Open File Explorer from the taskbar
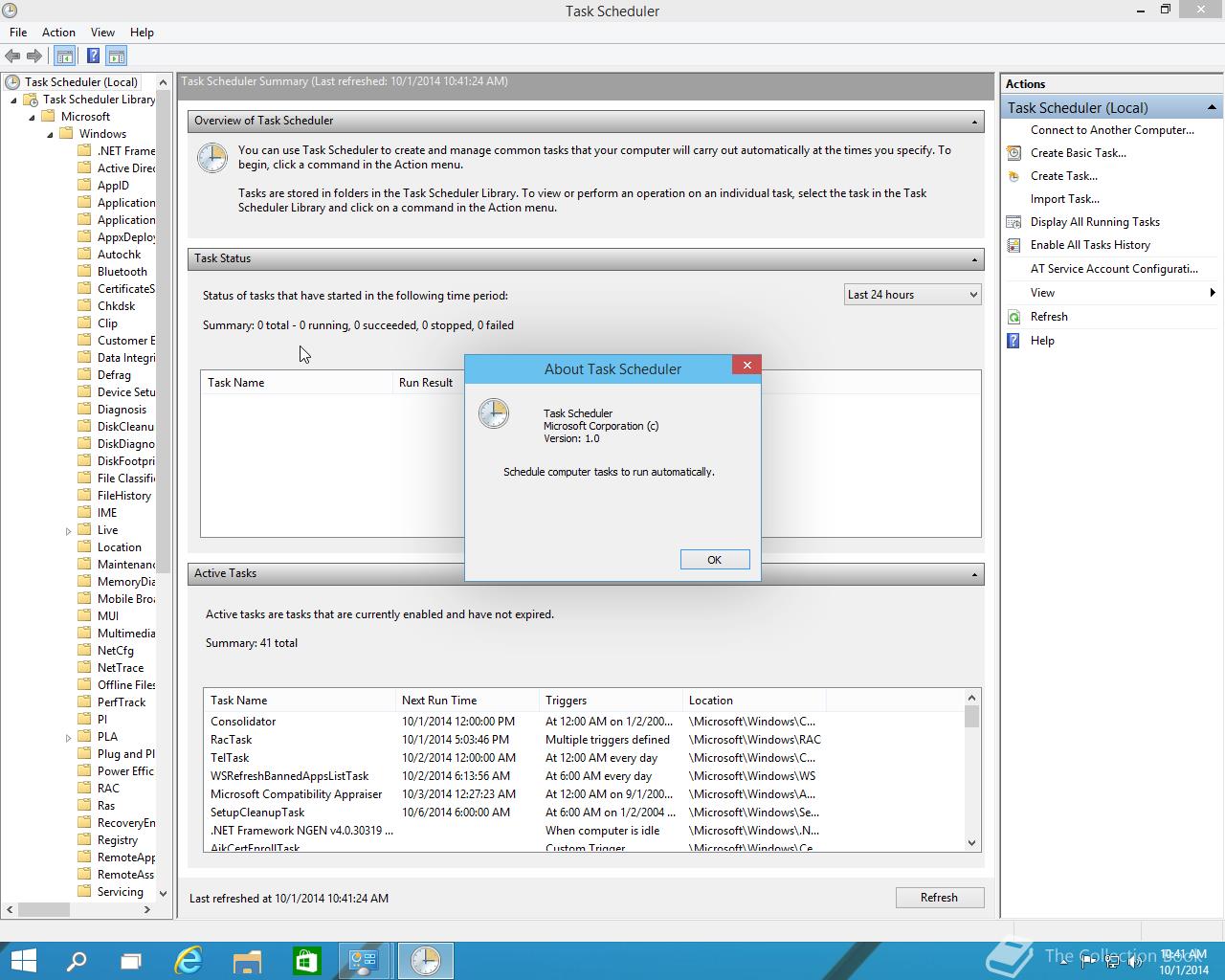Screen dimensions: 1225x980 coord(247,961)
